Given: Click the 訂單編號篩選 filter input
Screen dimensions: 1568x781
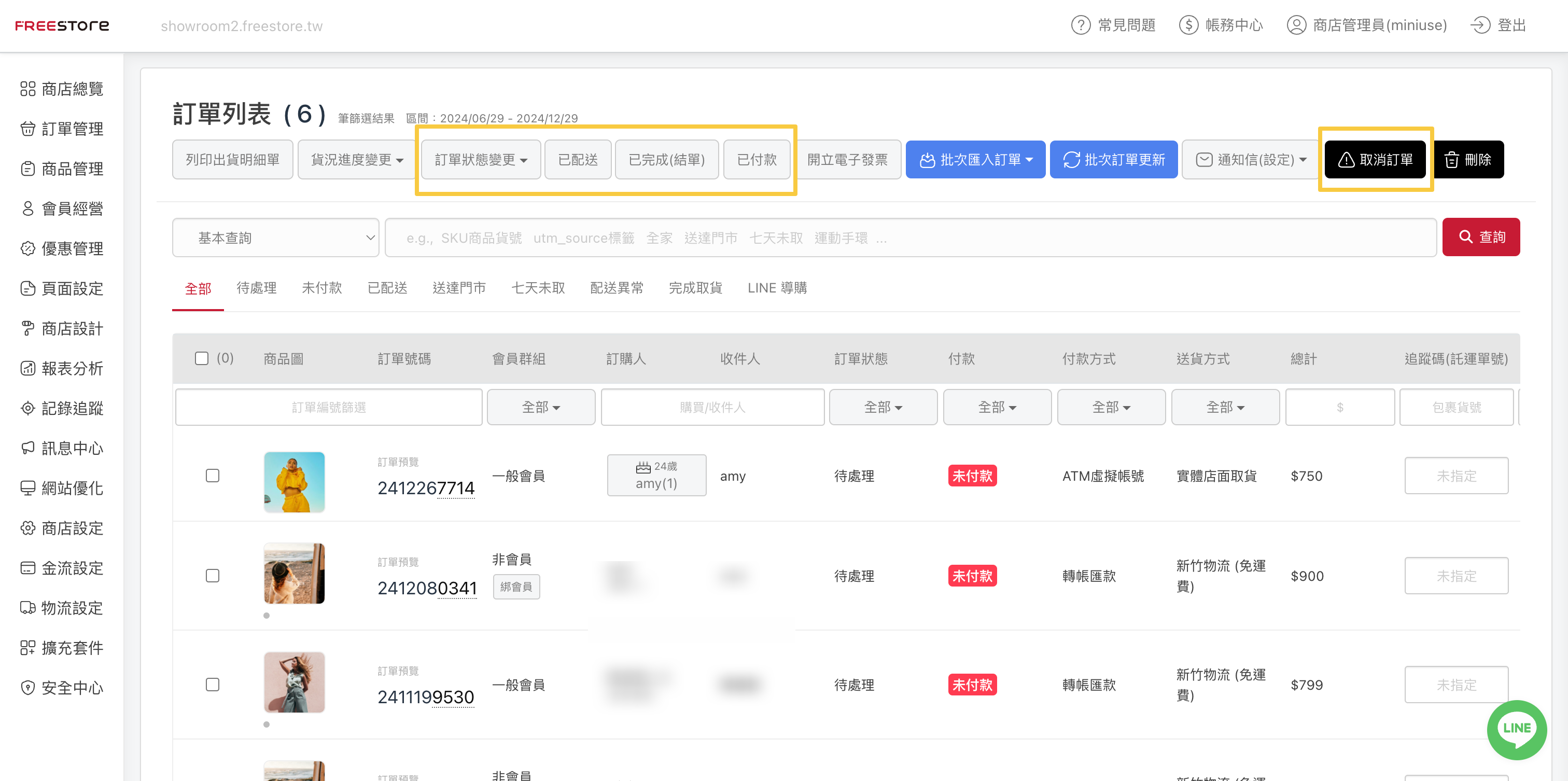Looking at the screenshot, I should coord(329,407).
